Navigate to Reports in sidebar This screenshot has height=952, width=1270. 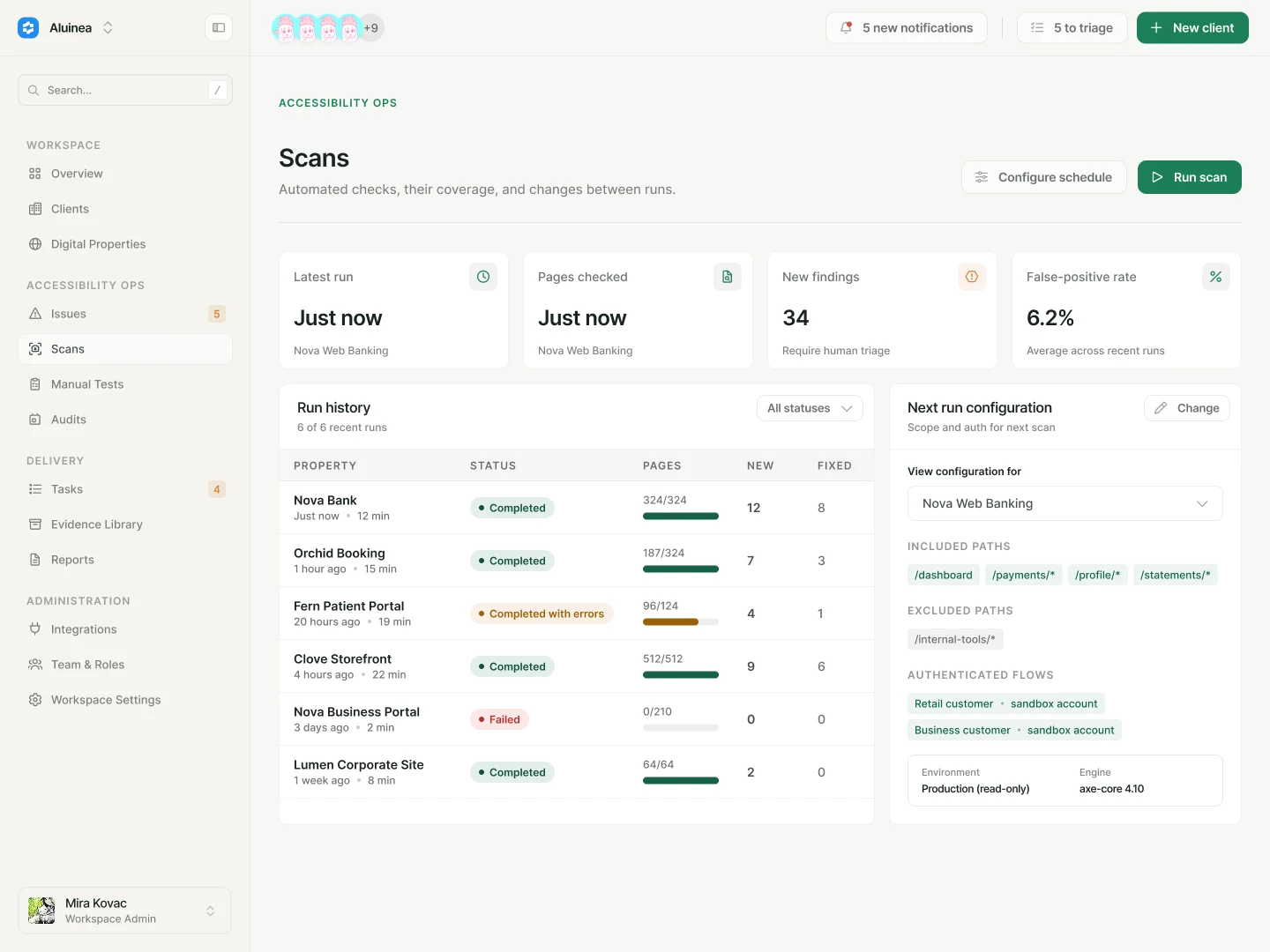[x=125, y=560]
